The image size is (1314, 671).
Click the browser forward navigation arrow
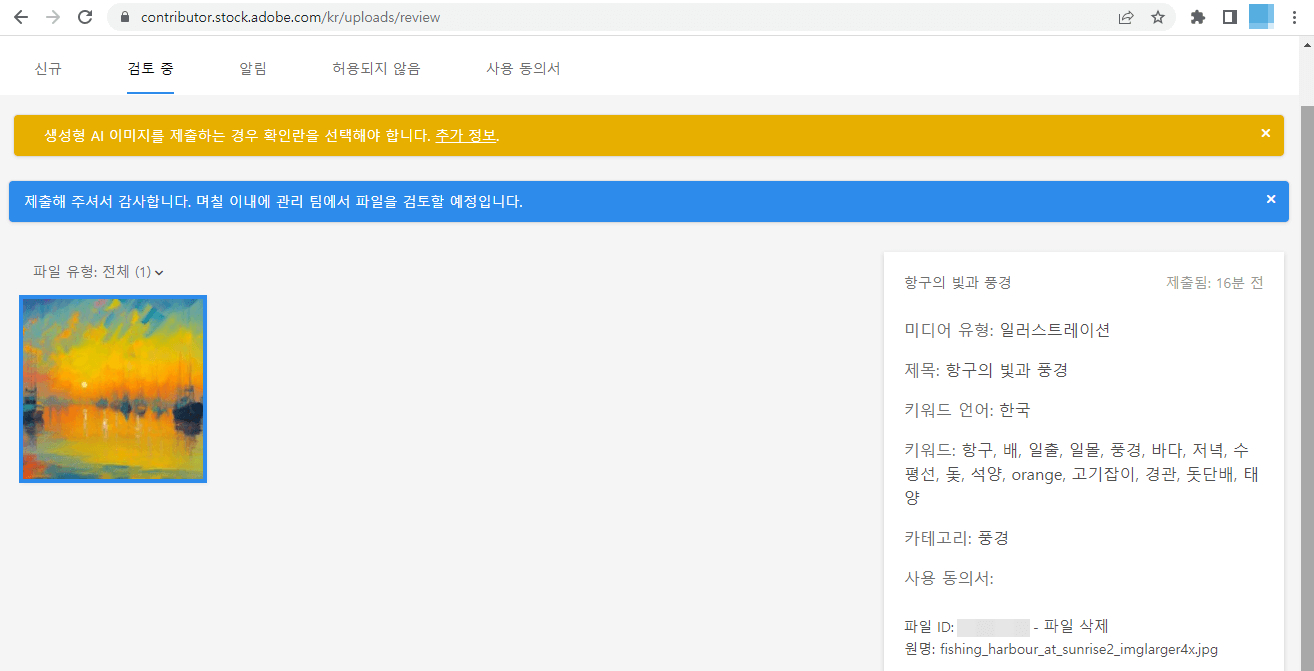coord(54,17)
